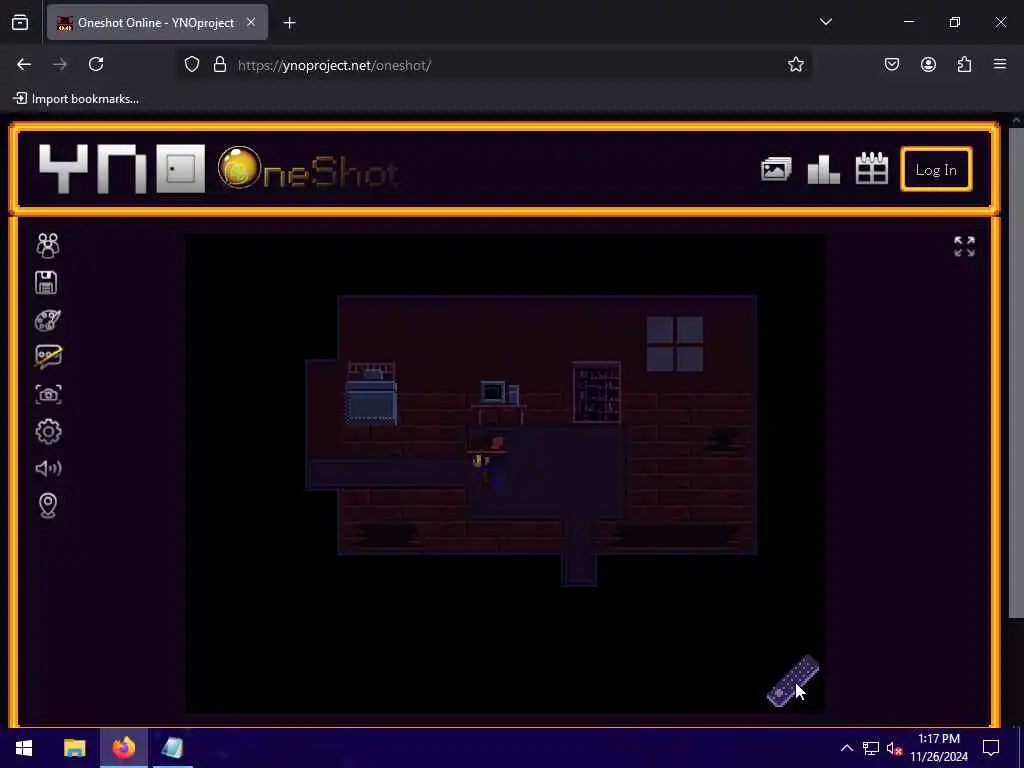Toggle the chat visibility icon
The image size is (1024, 768).
point(48,357)
